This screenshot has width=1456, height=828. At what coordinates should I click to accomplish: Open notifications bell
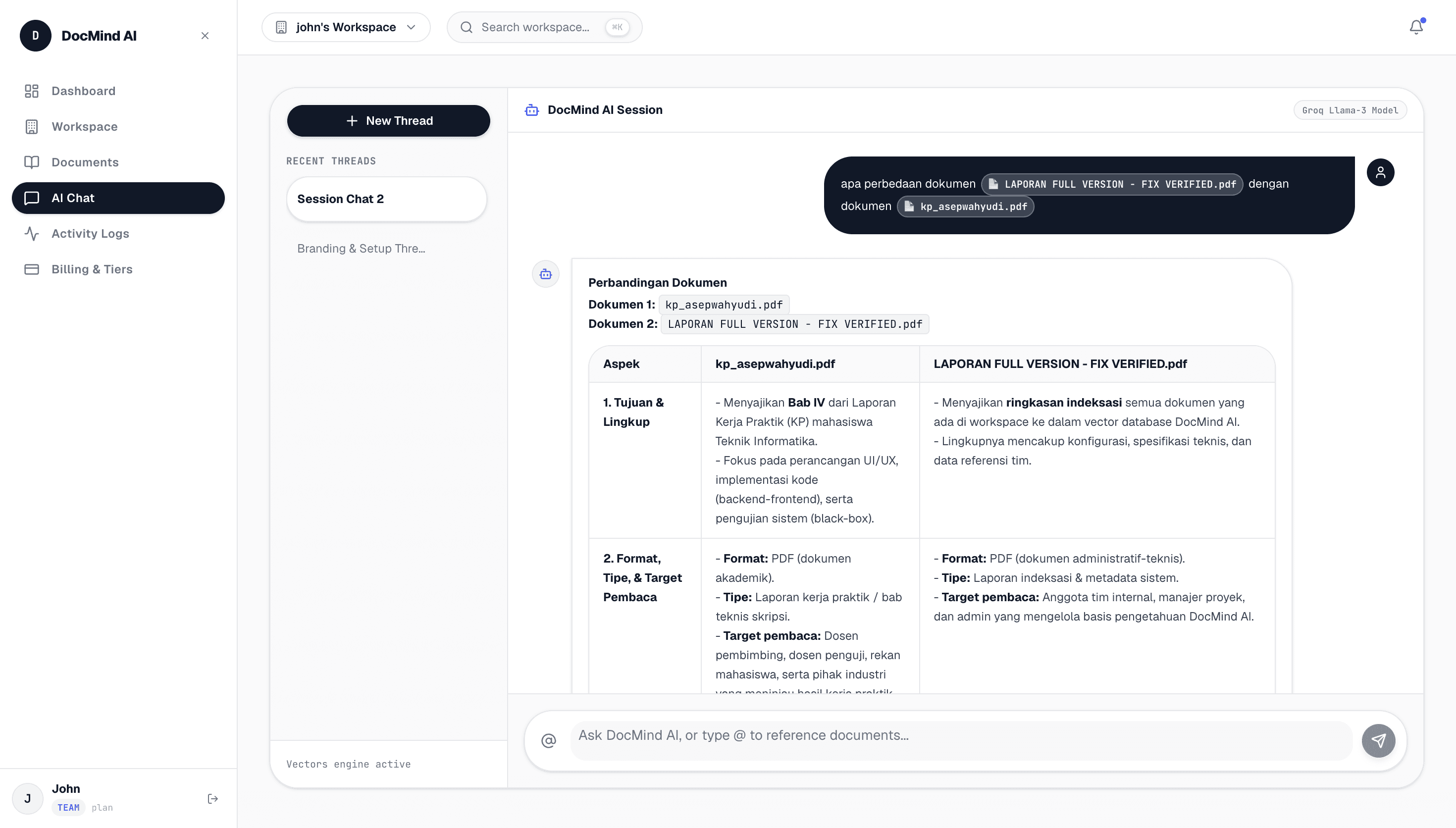1416,27
